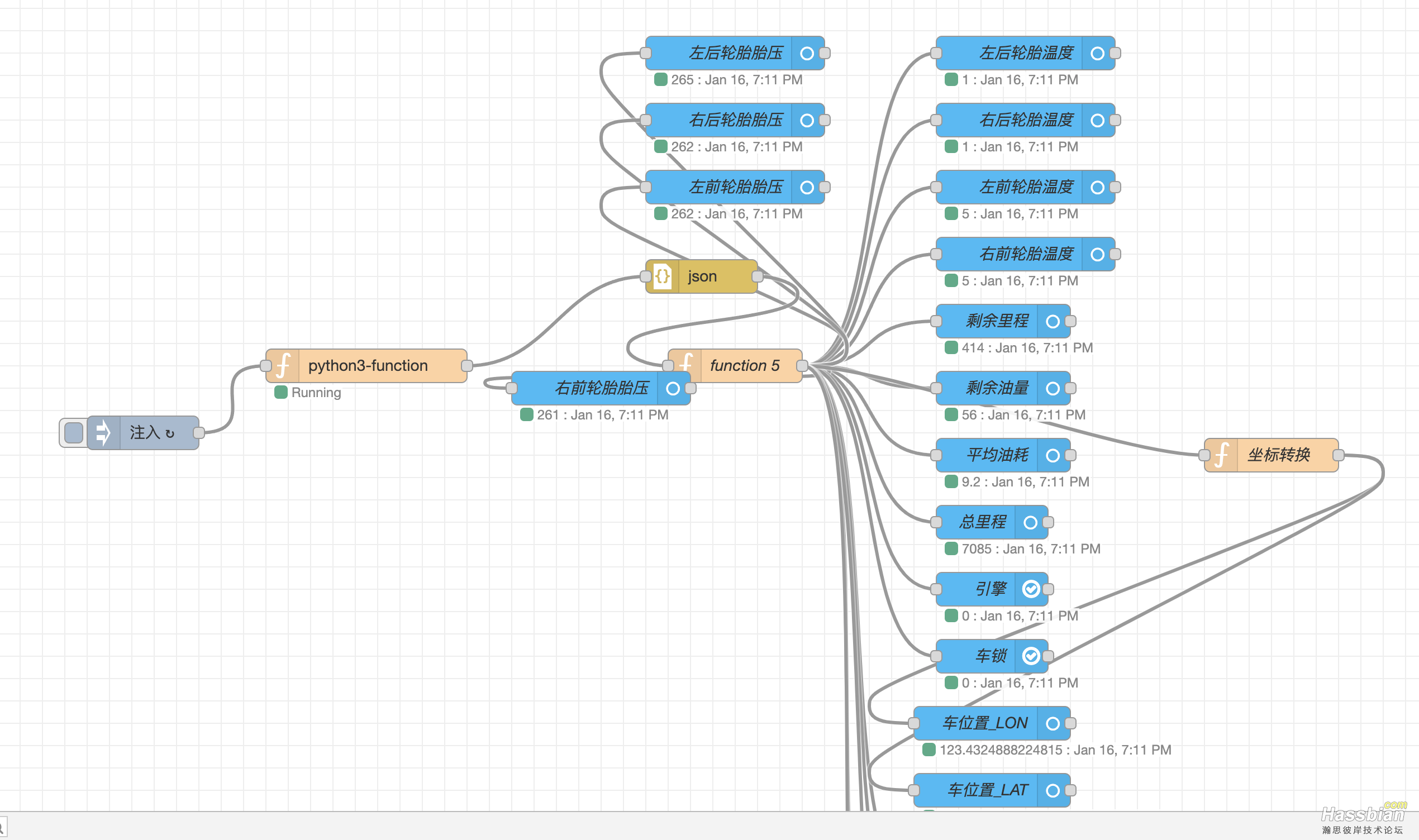Select the 坐标转换 node label
The width and height of the screenshot is (1419, 840).
click(x=1279, y=455)
